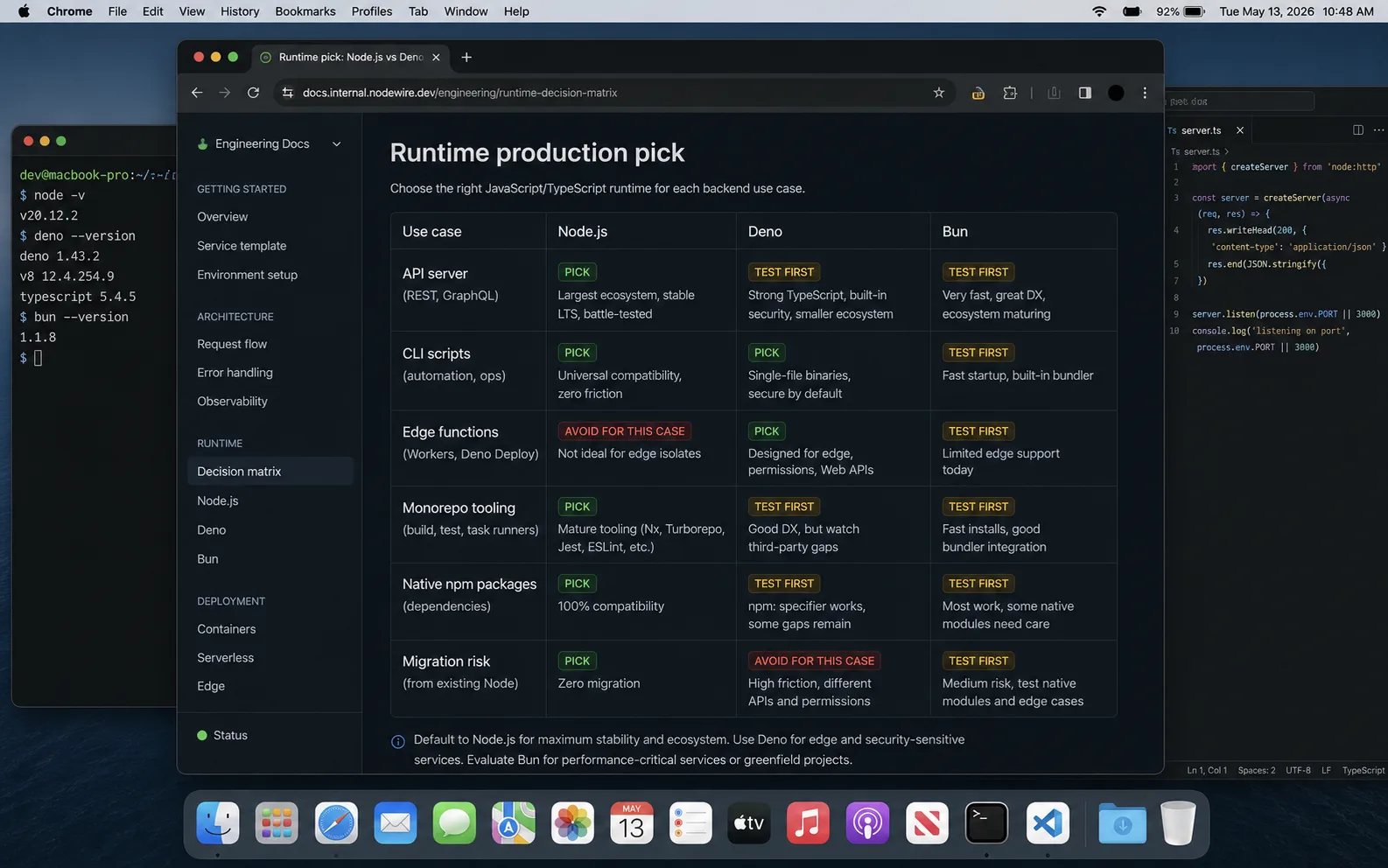The width and height of the screenshot is (1388, 868).
Task: Open the Window menu
Action: [x=466, y=11]
